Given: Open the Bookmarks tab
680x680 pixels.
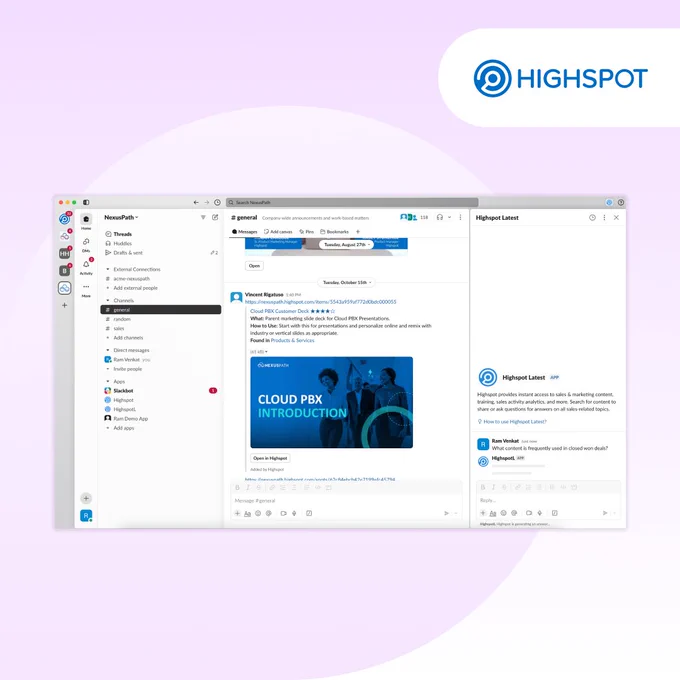Looking at the screenshot, I should [334, 232].
